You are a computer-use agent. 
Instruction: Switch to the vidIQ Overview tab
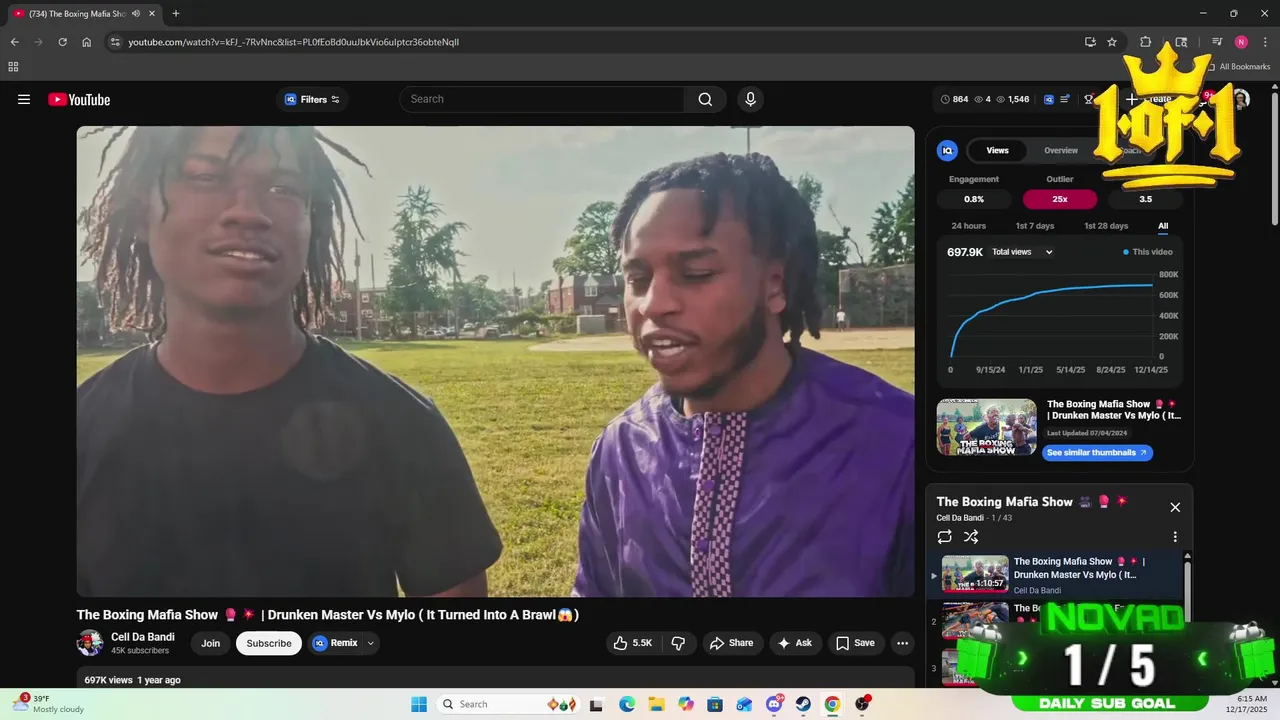[1061, 150]
